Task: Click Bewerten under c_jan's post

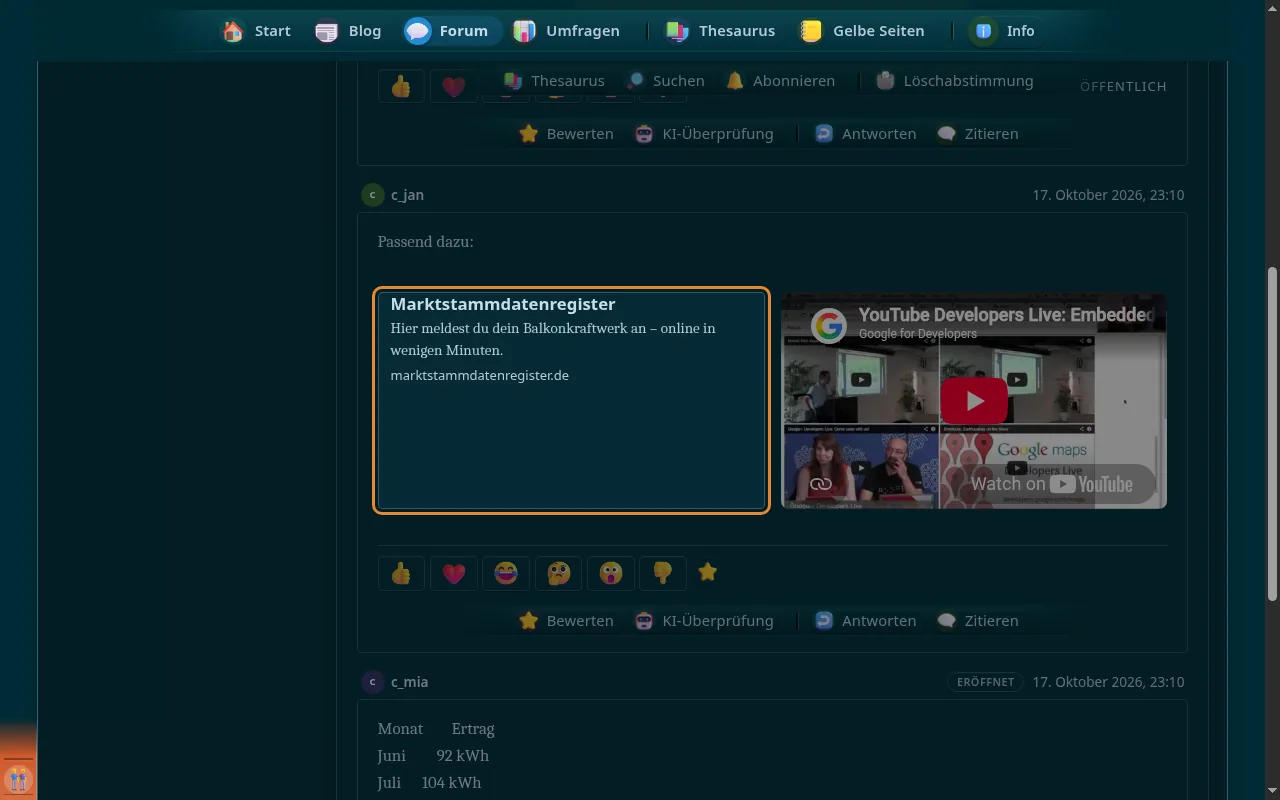Action: (x=566, y=621)
